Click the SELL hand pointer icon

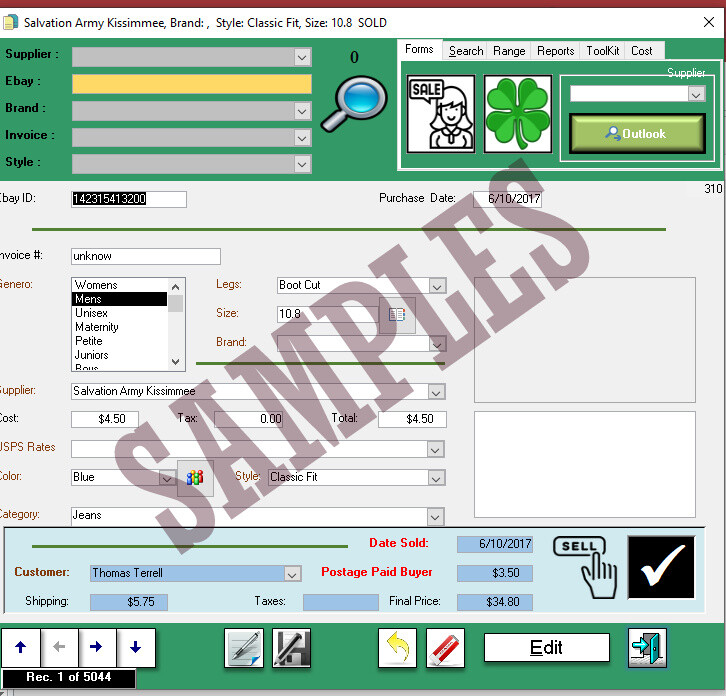(585, 567)
